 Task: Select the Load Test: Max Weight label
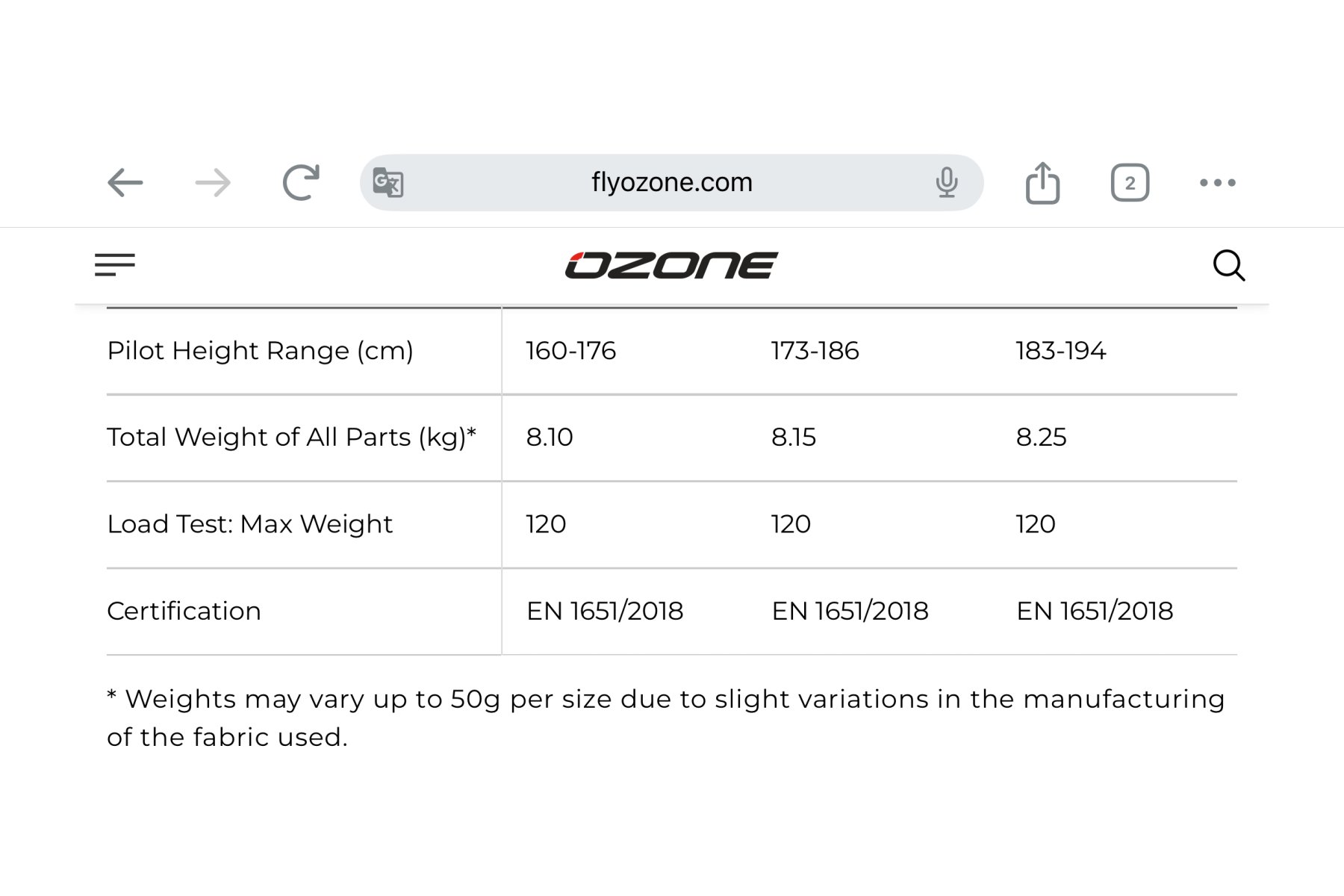pos(250,524)
